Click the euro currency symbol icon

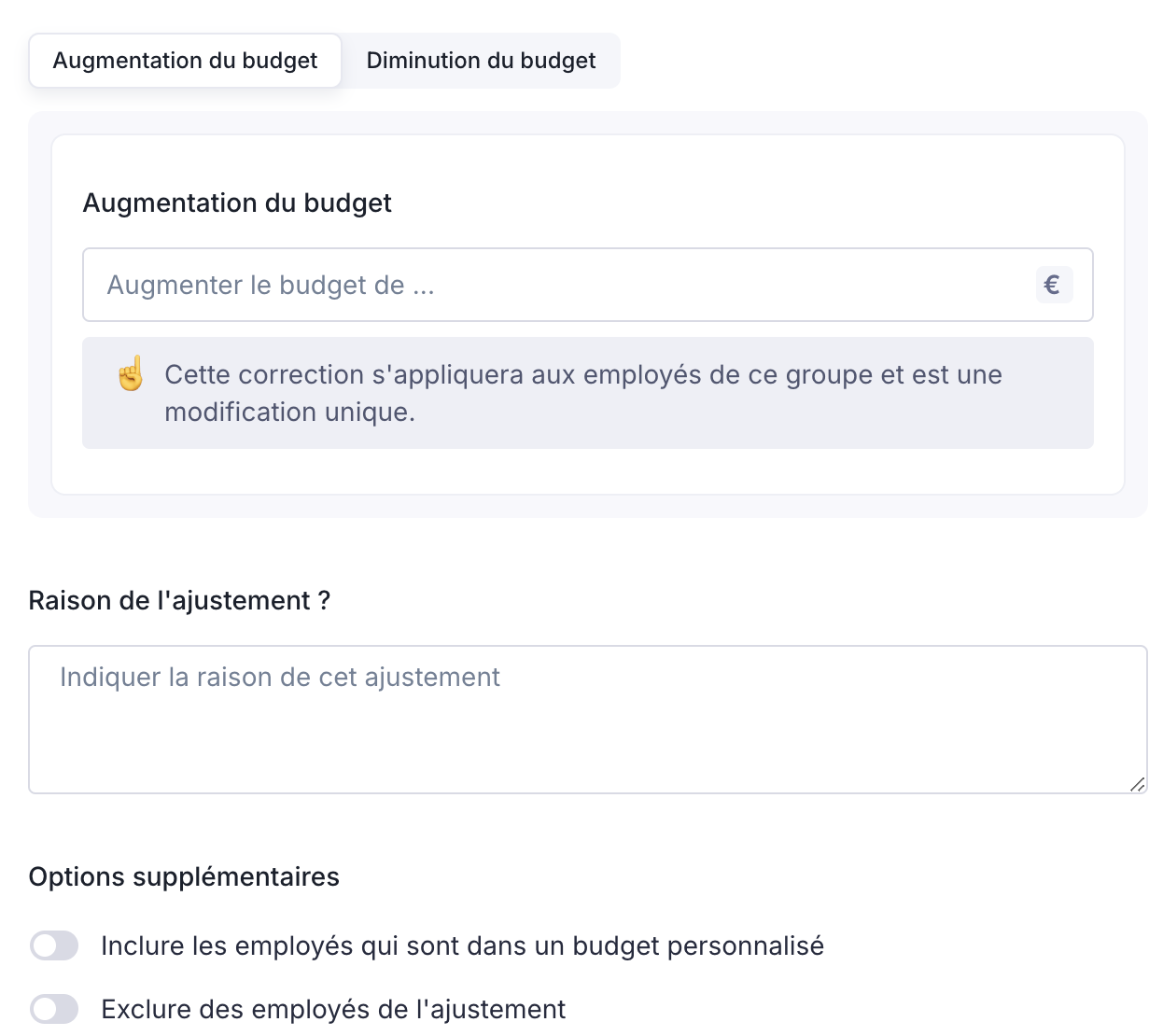(1053, 285)
